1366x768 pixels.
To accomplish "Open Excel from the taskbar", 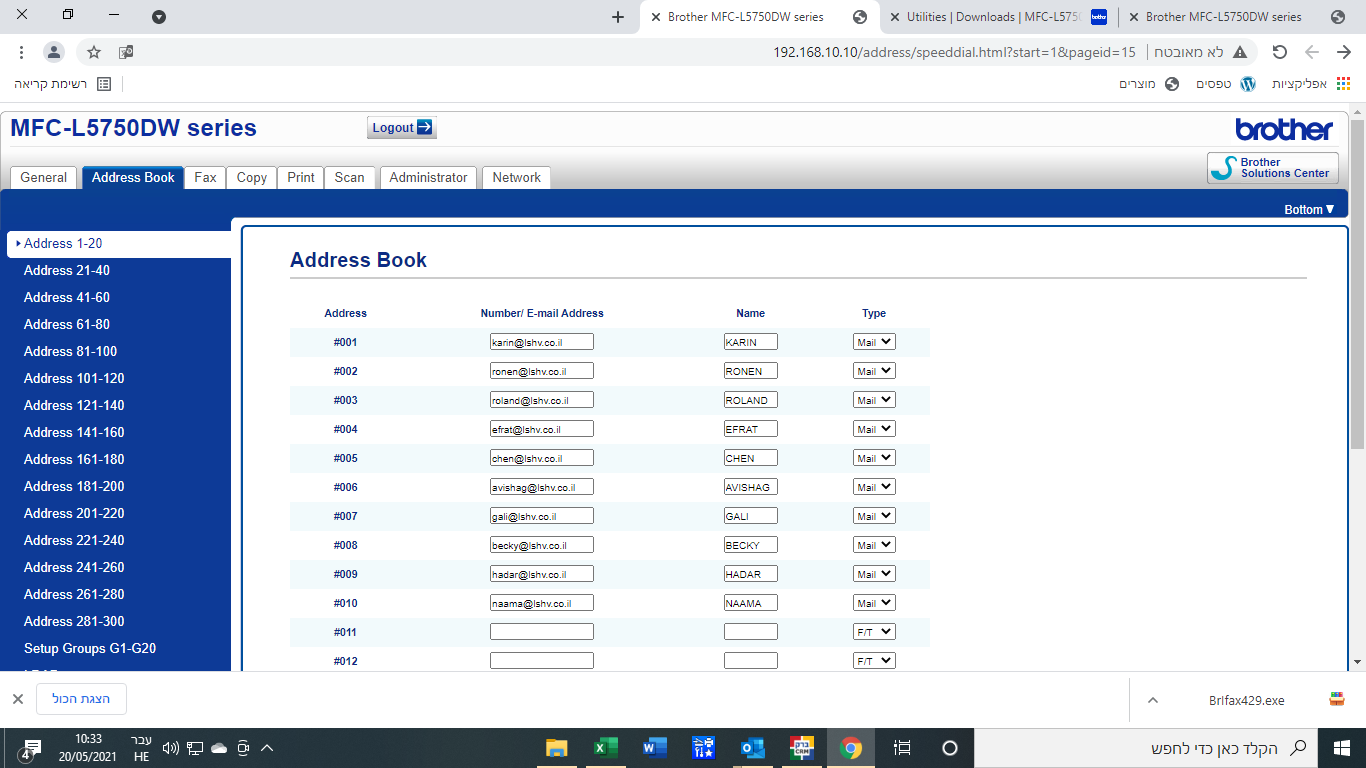I will [x=606, y=748].
